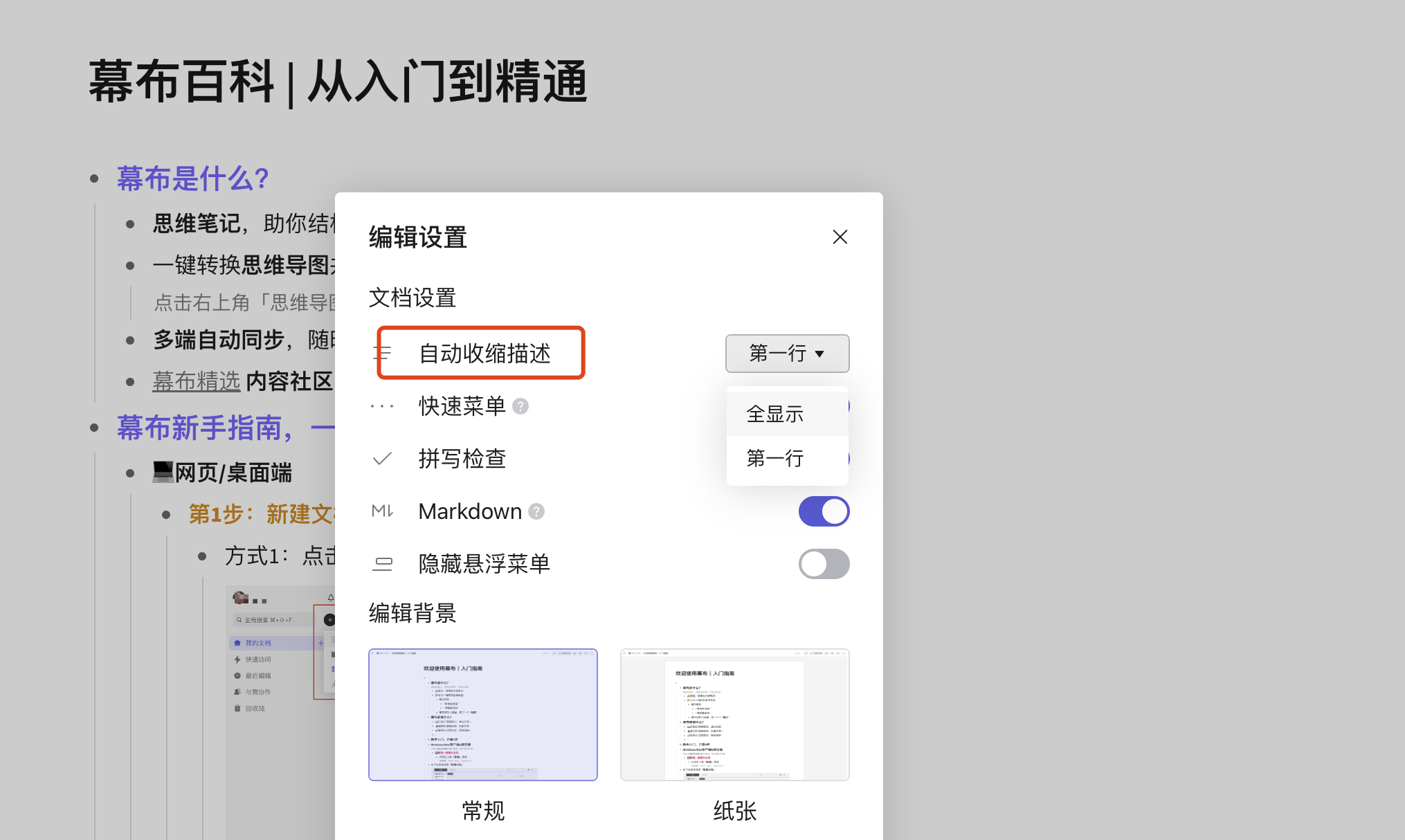This screenshot has height=840, width=1405.
Task: Click the Markdown M↓ icon
Action: click(x=382, y=511)
